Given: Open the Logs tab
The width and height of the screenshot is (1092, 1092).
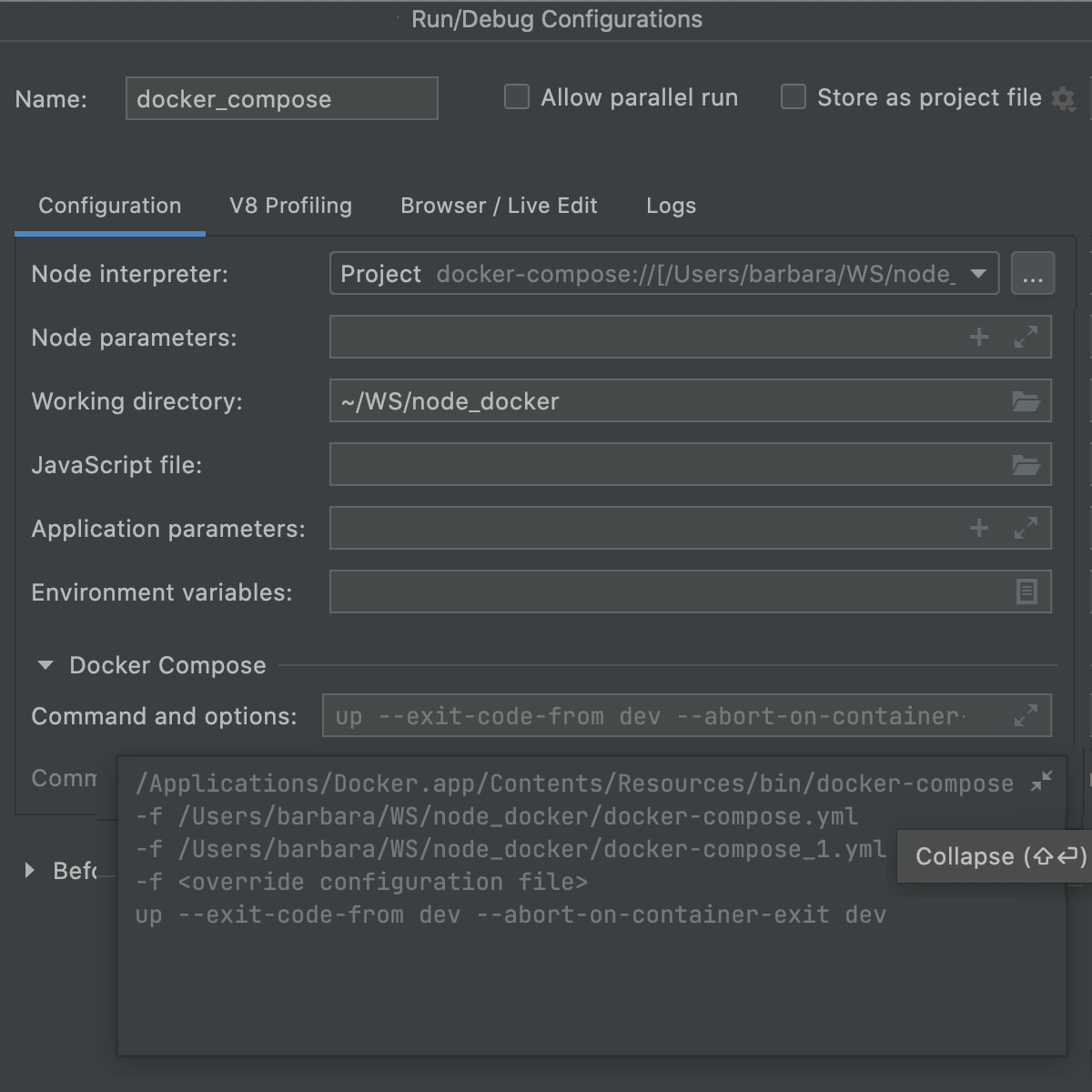Looking at the screenshot, I should (x=671, y=206).
